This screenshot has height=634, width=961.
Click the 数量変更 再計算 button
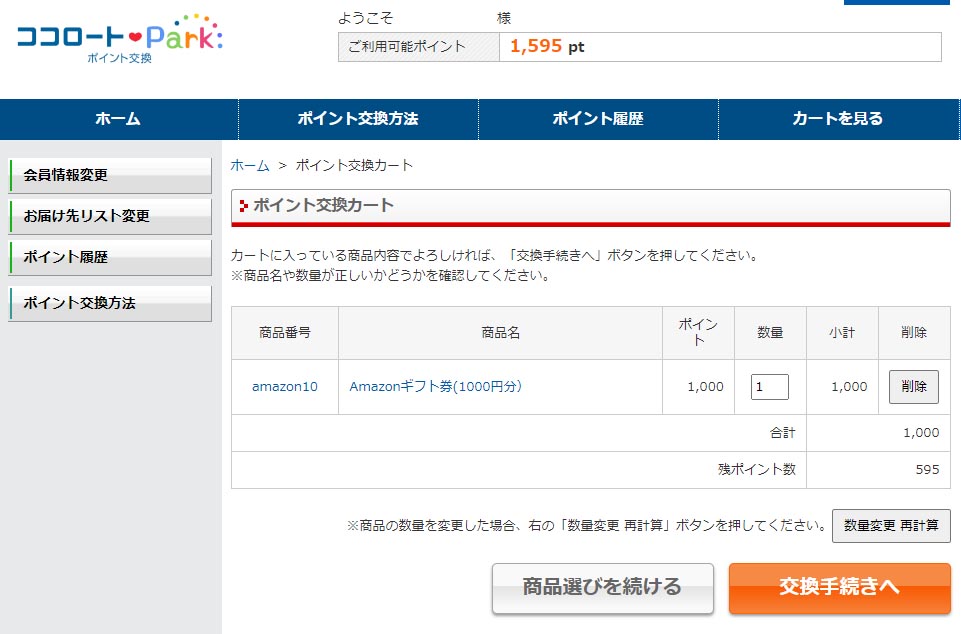(891, 525)
